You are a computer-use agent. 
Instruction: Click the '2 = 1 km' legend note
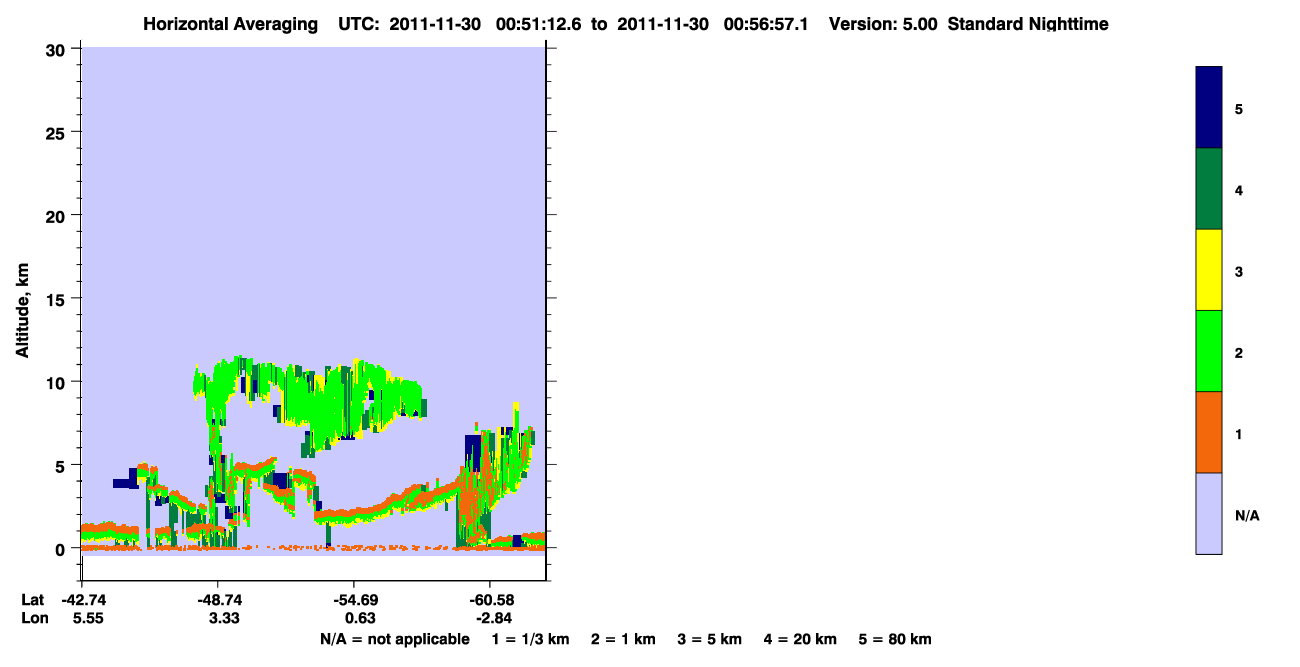(623, 639)
